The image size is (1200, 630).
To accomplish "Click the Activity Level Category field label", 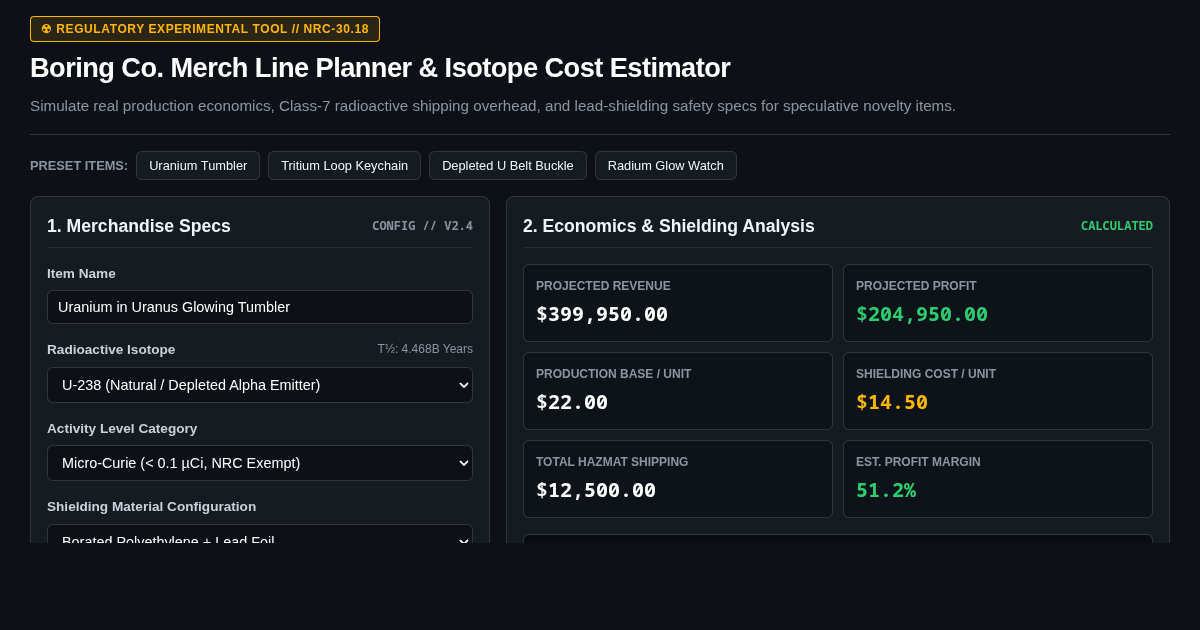I will coord(122,428).
